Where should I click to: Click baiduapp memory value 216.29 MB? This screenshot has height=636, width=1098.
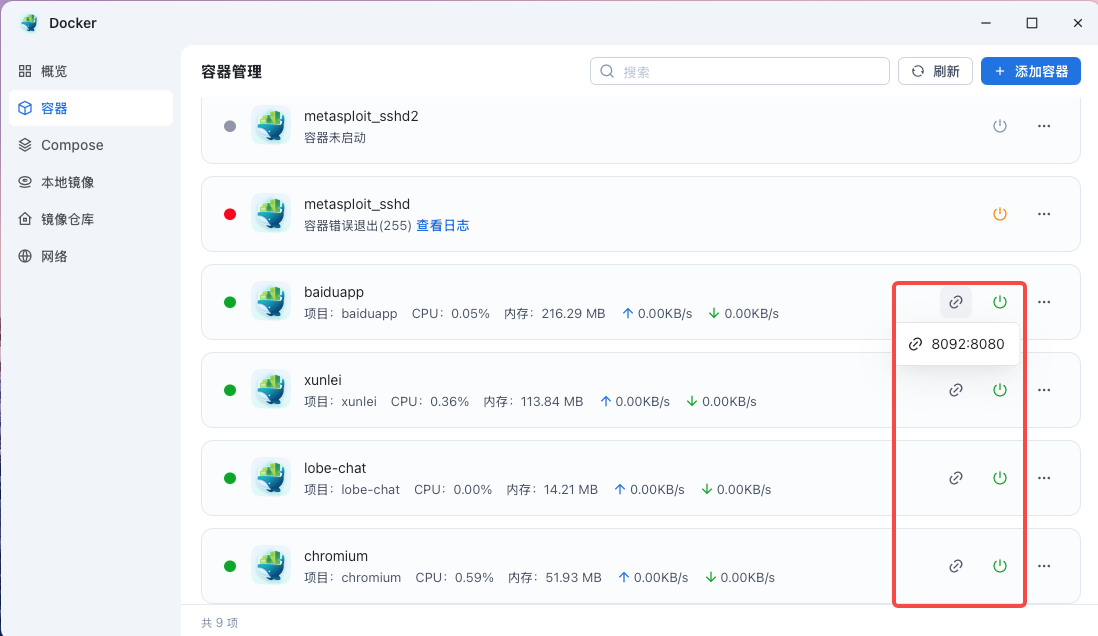click(x=573, y=314)
